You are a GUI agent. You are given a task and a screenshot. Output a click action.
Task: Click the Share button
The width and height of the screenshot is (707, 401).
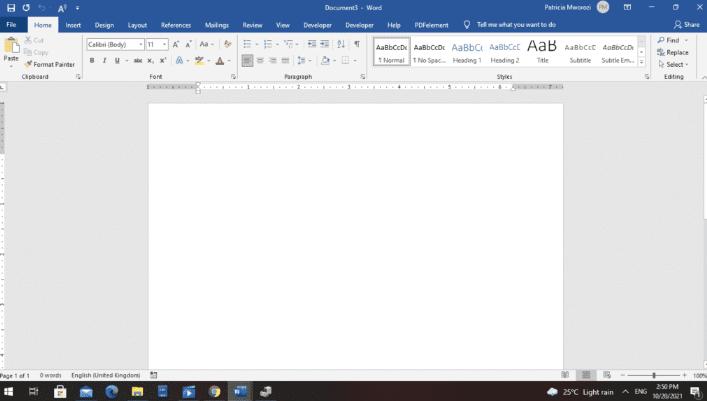(x=687, y=25)
